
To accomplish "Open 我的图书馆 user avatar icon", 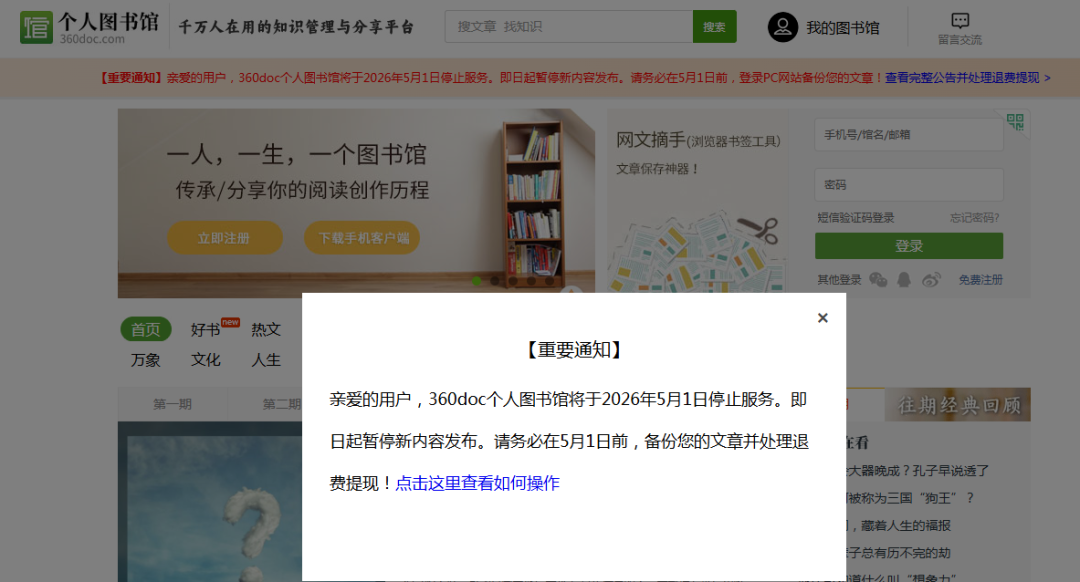I will click(782, 27).
